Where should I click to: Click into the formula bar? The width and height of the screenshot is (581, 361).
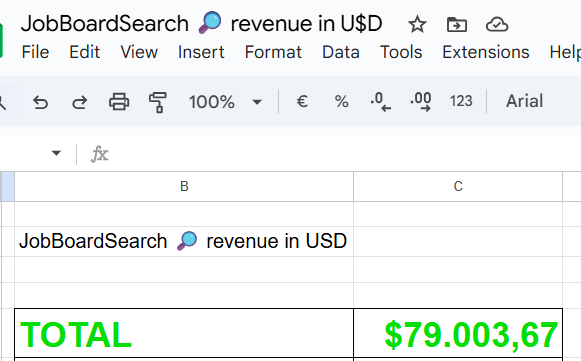coord(345,153)
